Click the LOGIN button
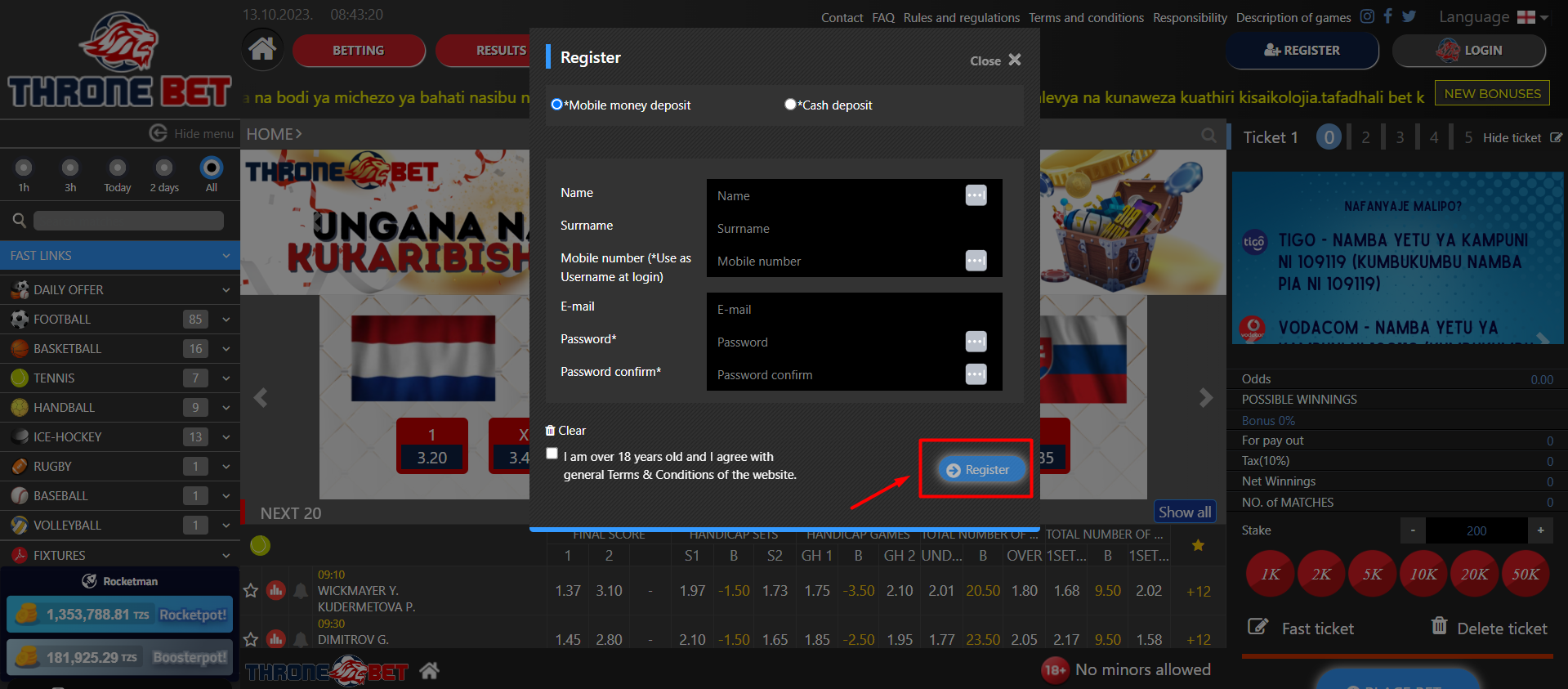This screenshot has height=689, width=1568. [x=1469, y=51]
